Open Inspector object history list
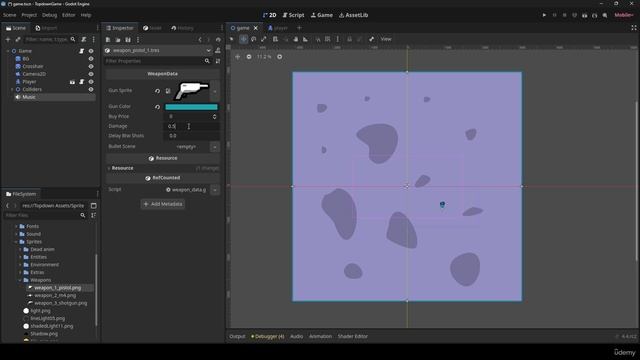The image size is (640, 360). [x=218, y=40]
